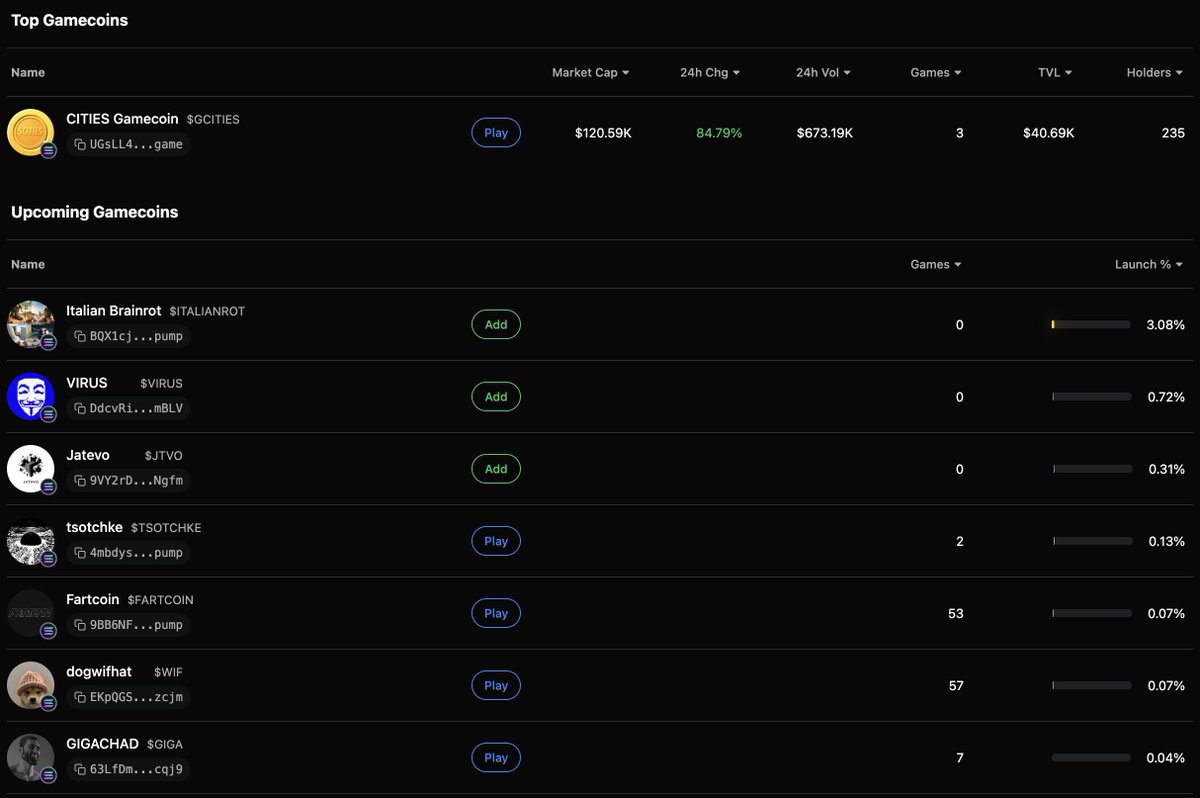Sort top gamecoins by TVL

pyautogui.click(x=1055, y=73)
